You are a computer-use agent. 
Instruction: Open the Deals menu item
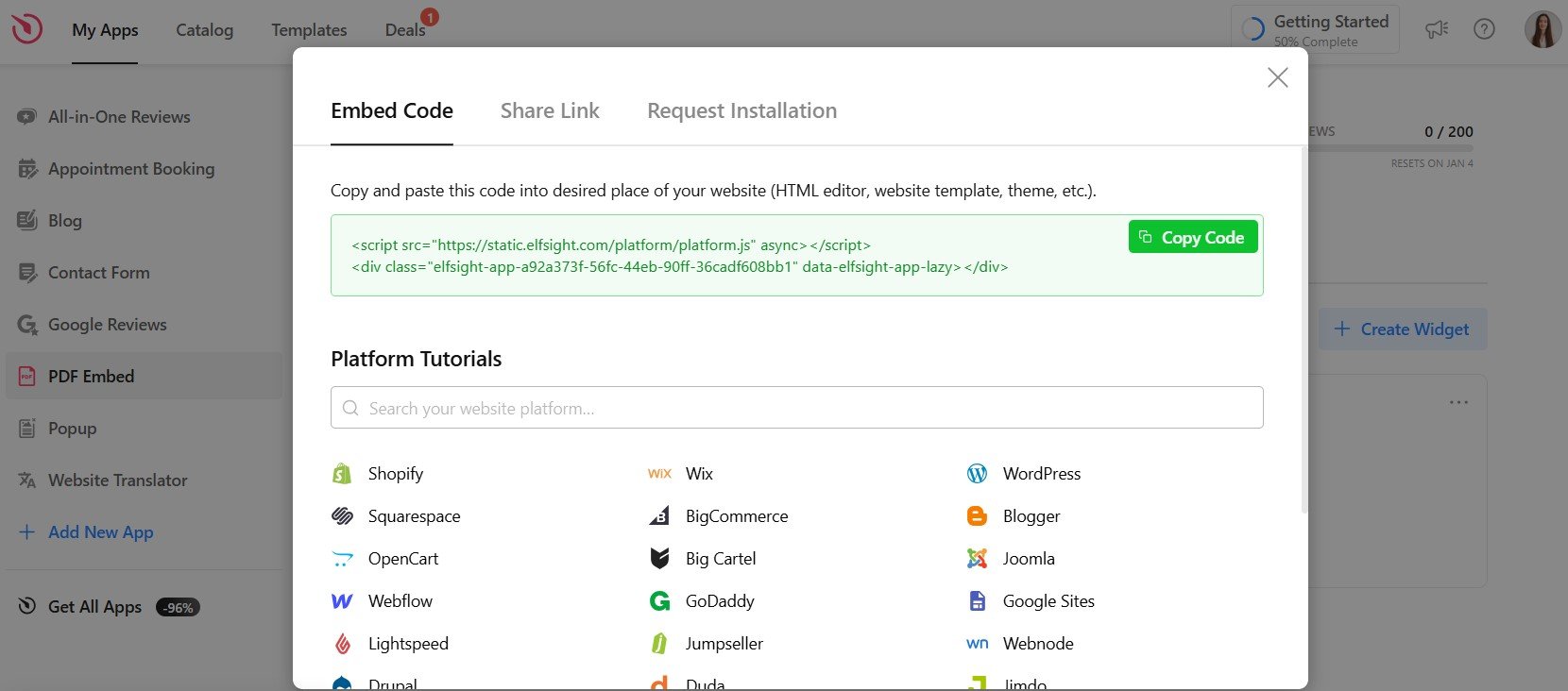[x=405, y=30]
